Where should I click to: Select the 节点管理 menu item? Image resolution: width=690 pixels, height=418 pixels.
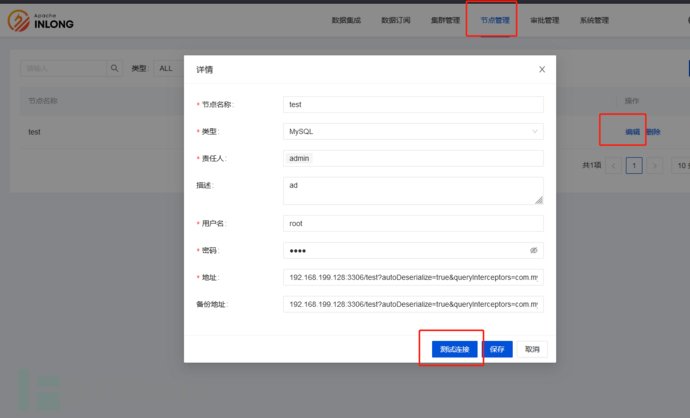[494, 20]
